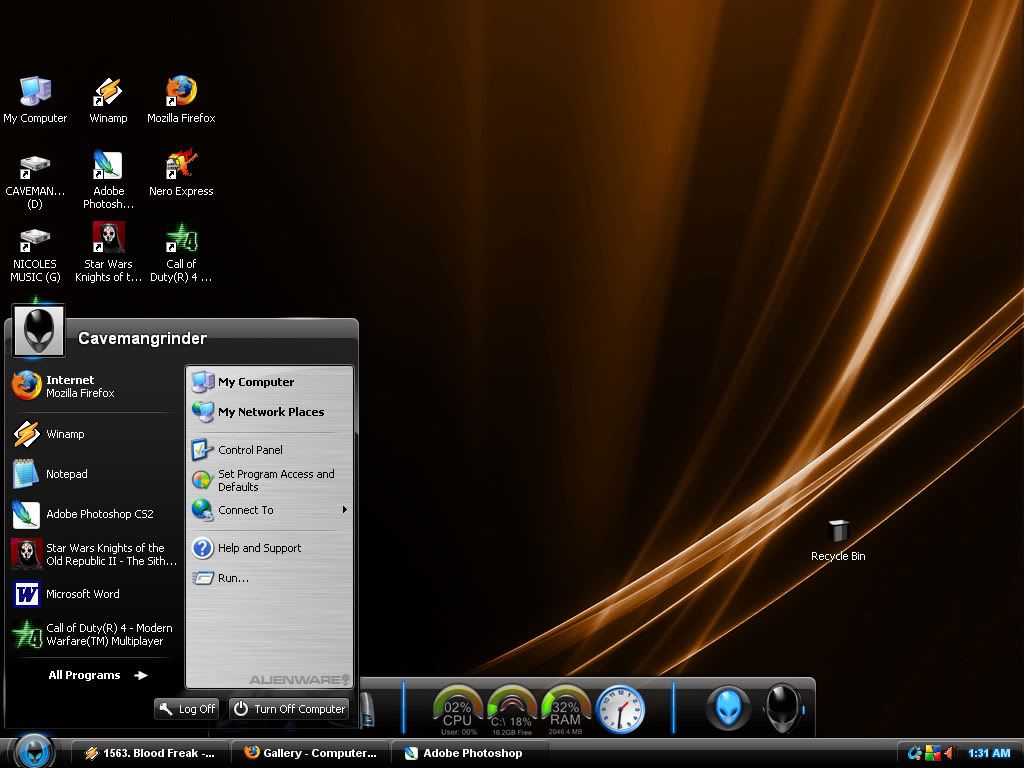Screen dimensions: 1024x768
Task: Open Control Panel from the Start menu
Action: pos(270,450)
